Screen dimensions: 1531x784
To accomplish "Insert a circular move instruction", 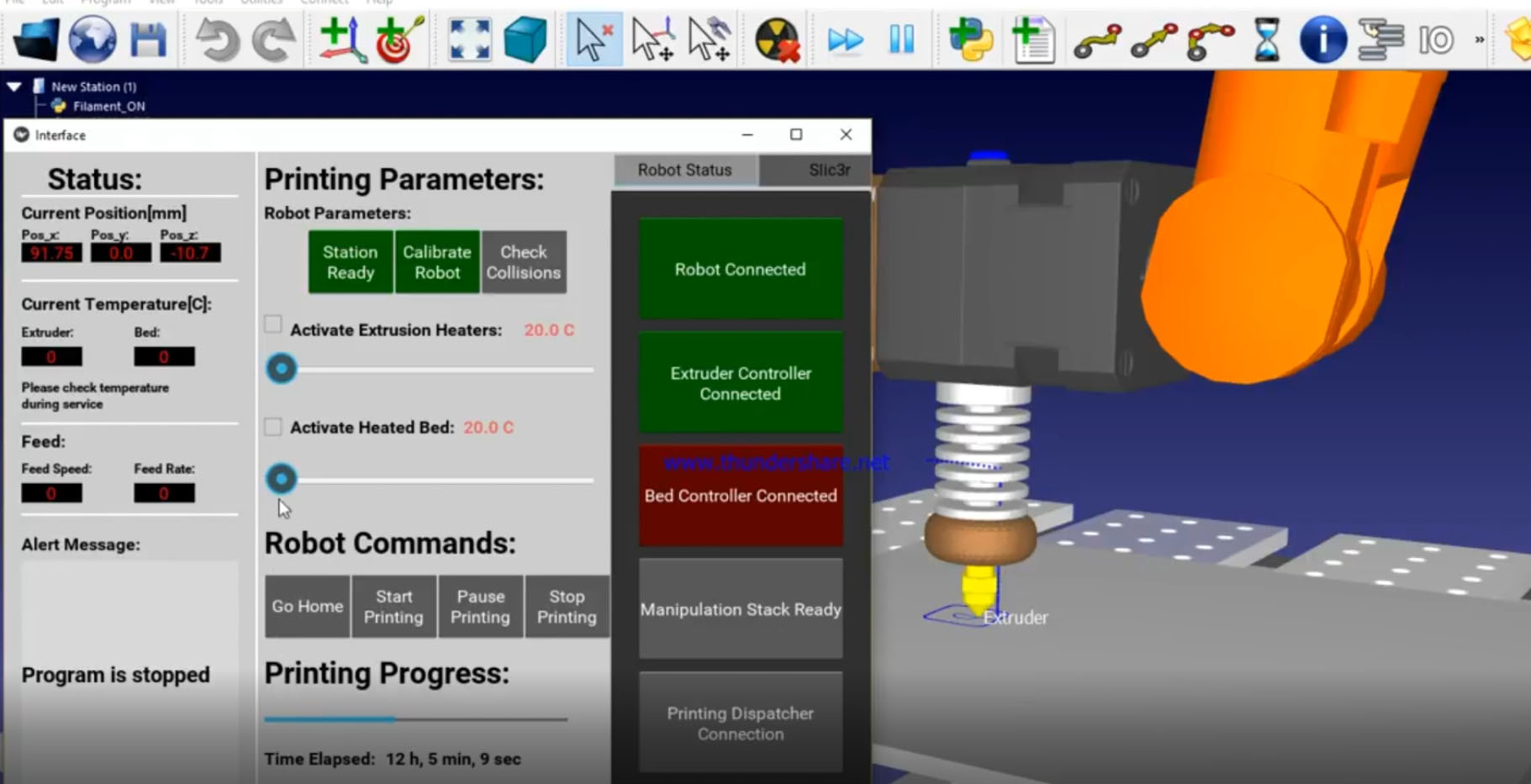I will pyautogui.click(x=1210, y=40).
